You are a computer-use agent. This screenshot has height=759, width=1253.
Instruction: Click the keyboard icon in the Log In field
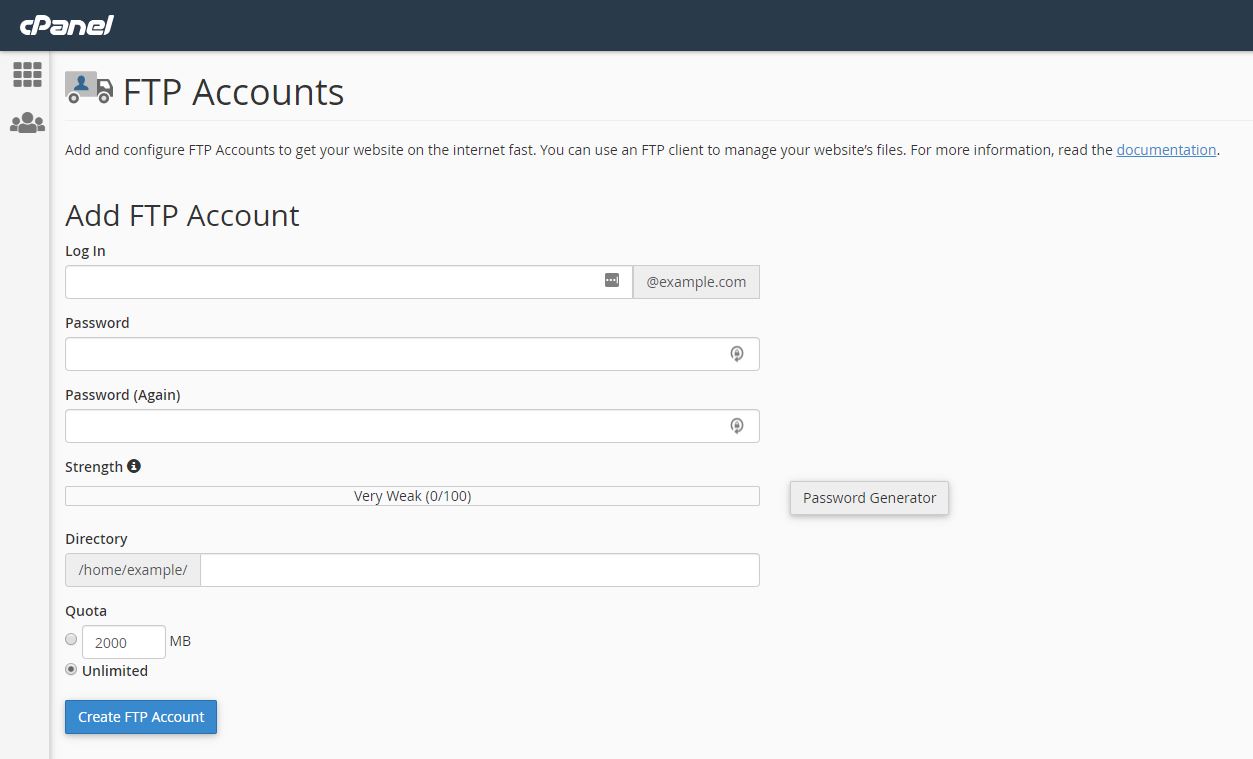pyautogui.click(x=612, y=281)
